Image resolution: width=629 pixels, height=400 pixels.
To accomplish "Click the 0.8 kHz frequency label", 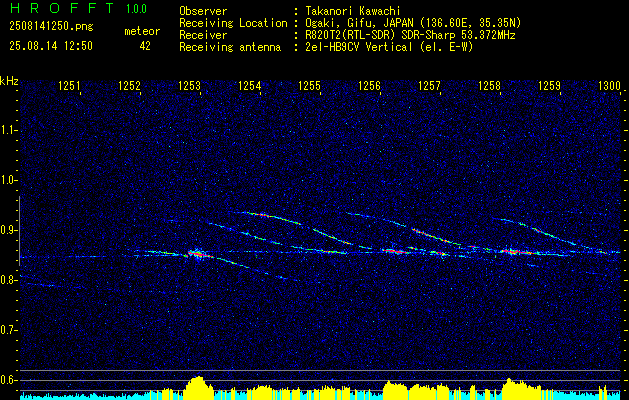I will point(8,280).
